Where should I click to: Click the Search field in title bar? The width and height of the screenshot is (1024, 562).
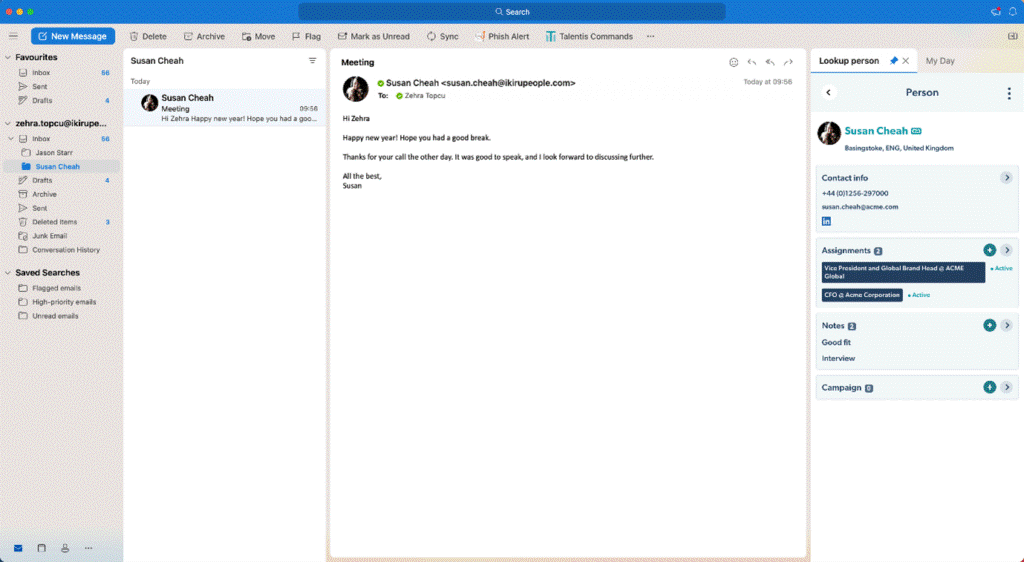511,12
